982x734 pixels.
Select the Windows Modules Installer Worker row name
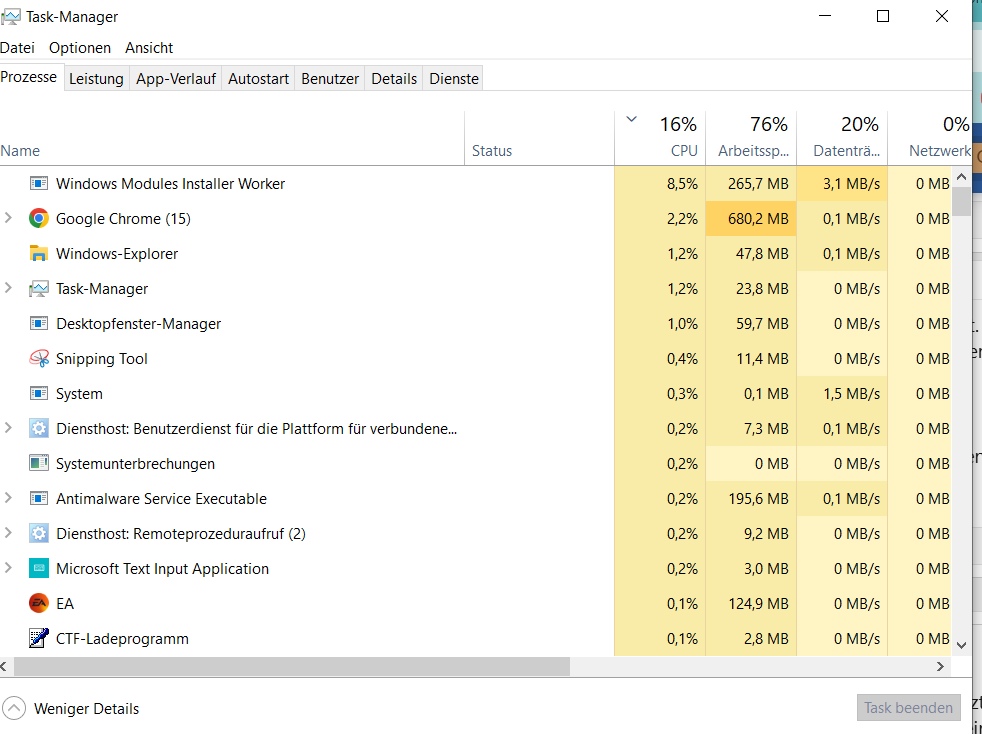tap(170, 184)
